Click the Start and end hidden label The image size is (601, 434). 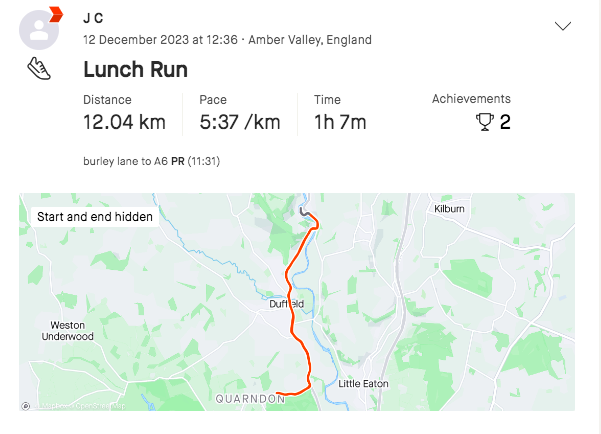(x=95, y=216)
